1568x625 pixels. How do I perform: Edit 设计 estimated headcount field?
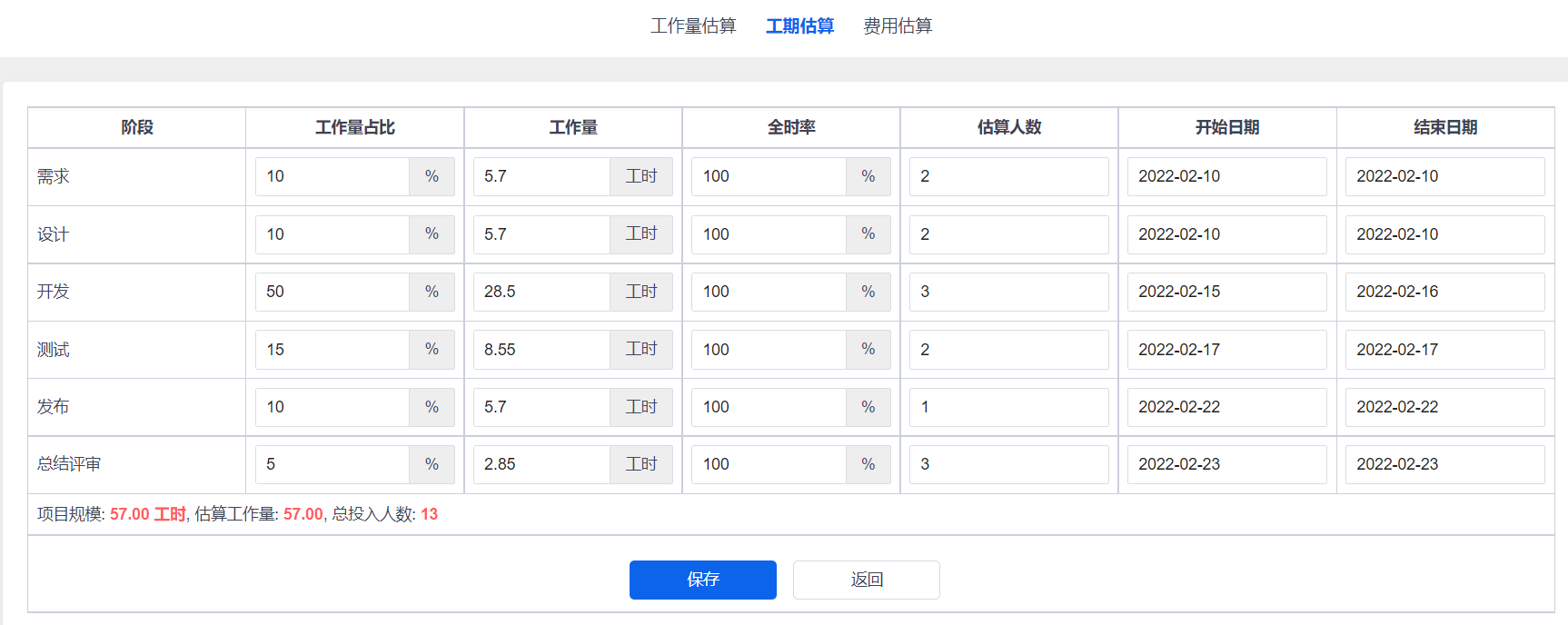pyautogui.click(x=1008, y=234)
